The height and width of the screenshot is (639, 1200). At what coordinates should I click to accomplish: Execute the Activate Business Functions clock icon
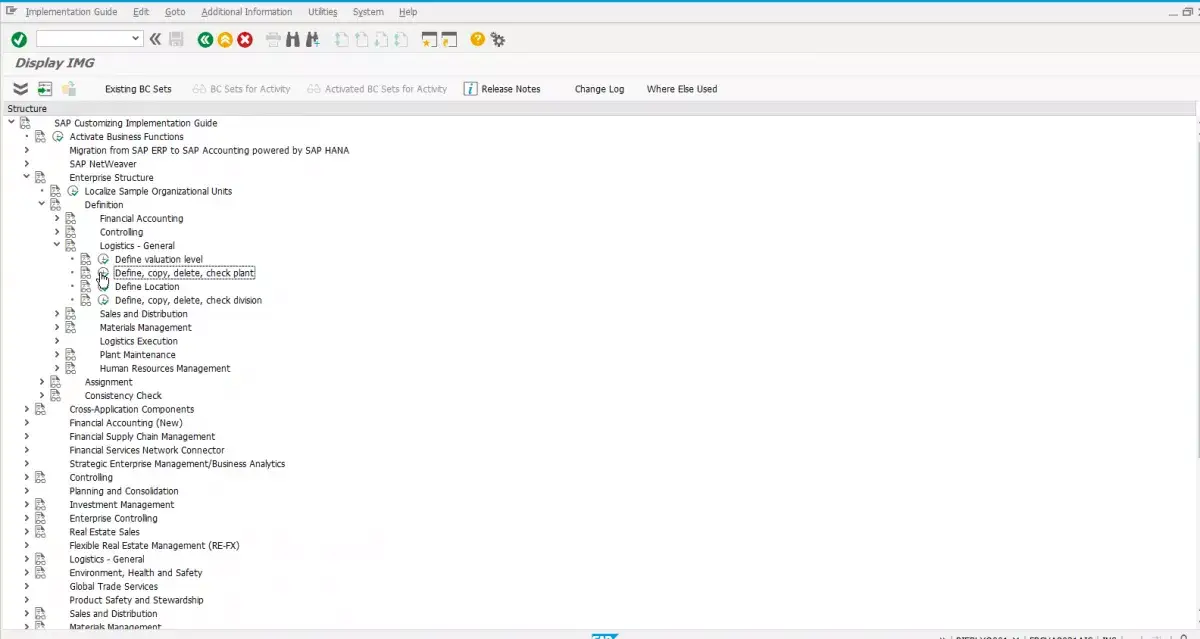58,137
